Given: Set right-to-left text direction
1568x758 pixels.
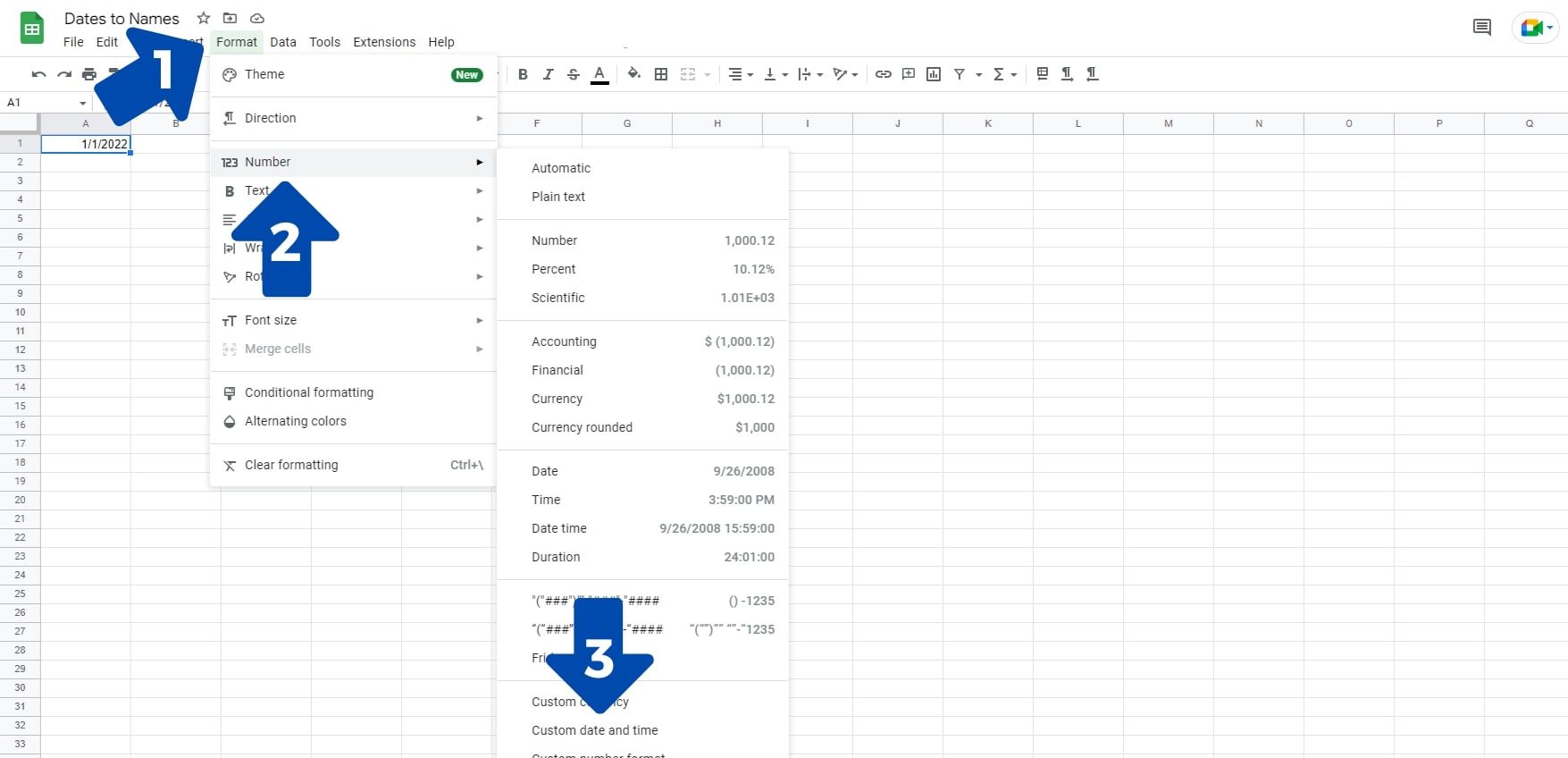Looking at the screenshot, I should [1092, 74].
